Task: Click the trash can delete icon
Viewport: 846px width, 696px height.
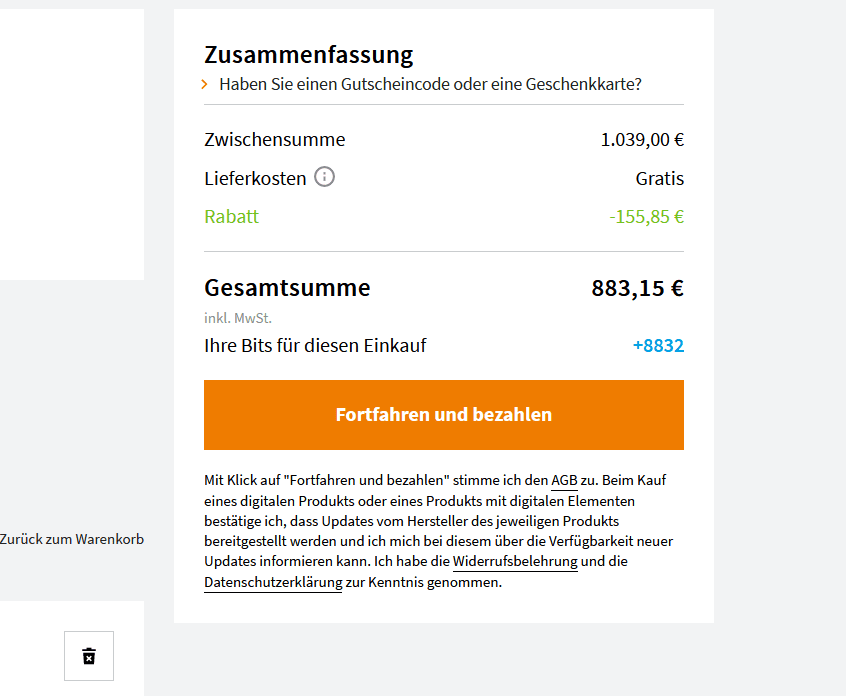Action: point(89,656)
